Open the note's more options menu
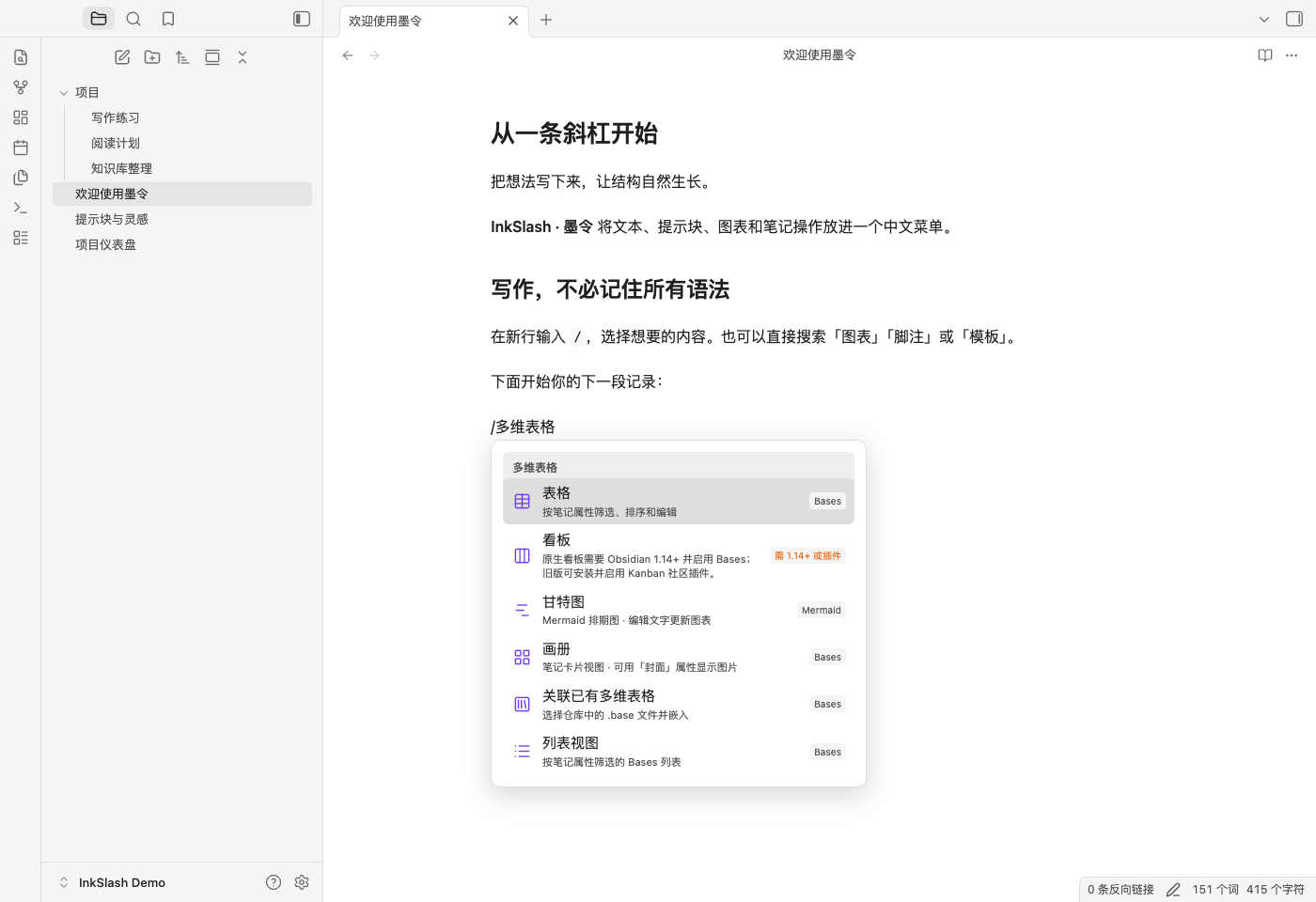The height and width of the screenshot is (902, 1316). tap(1292, 55)
